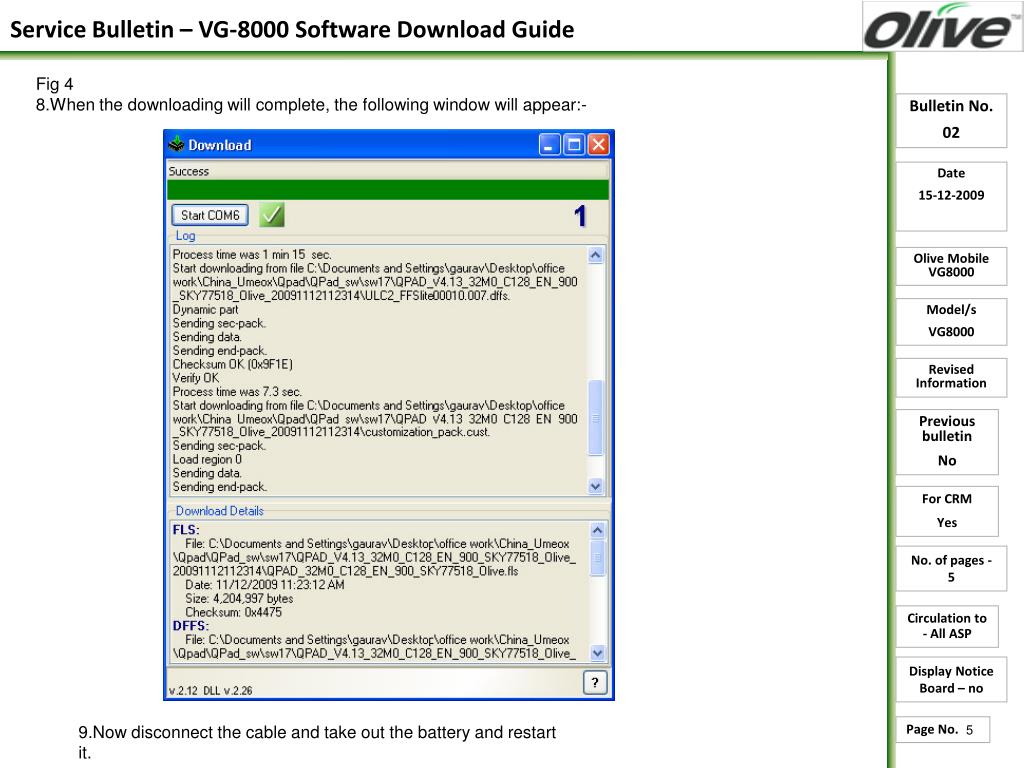
Task: Click the Log pane scroll down arrow
Action: pyautogui.click(x=596, y=486)
